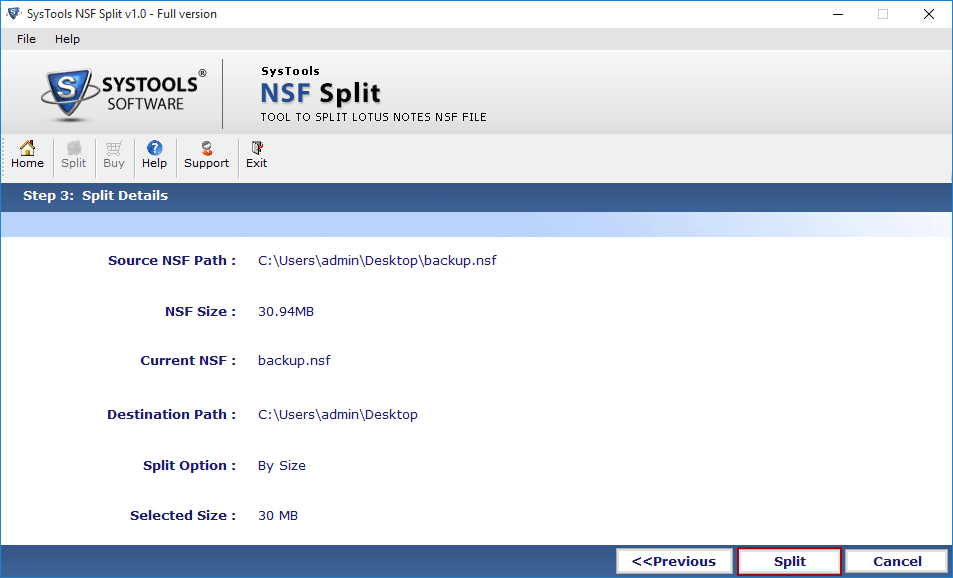Click the destination path C:\Users\admin\Desktop
953x578 pixels.
pos(337,415)
